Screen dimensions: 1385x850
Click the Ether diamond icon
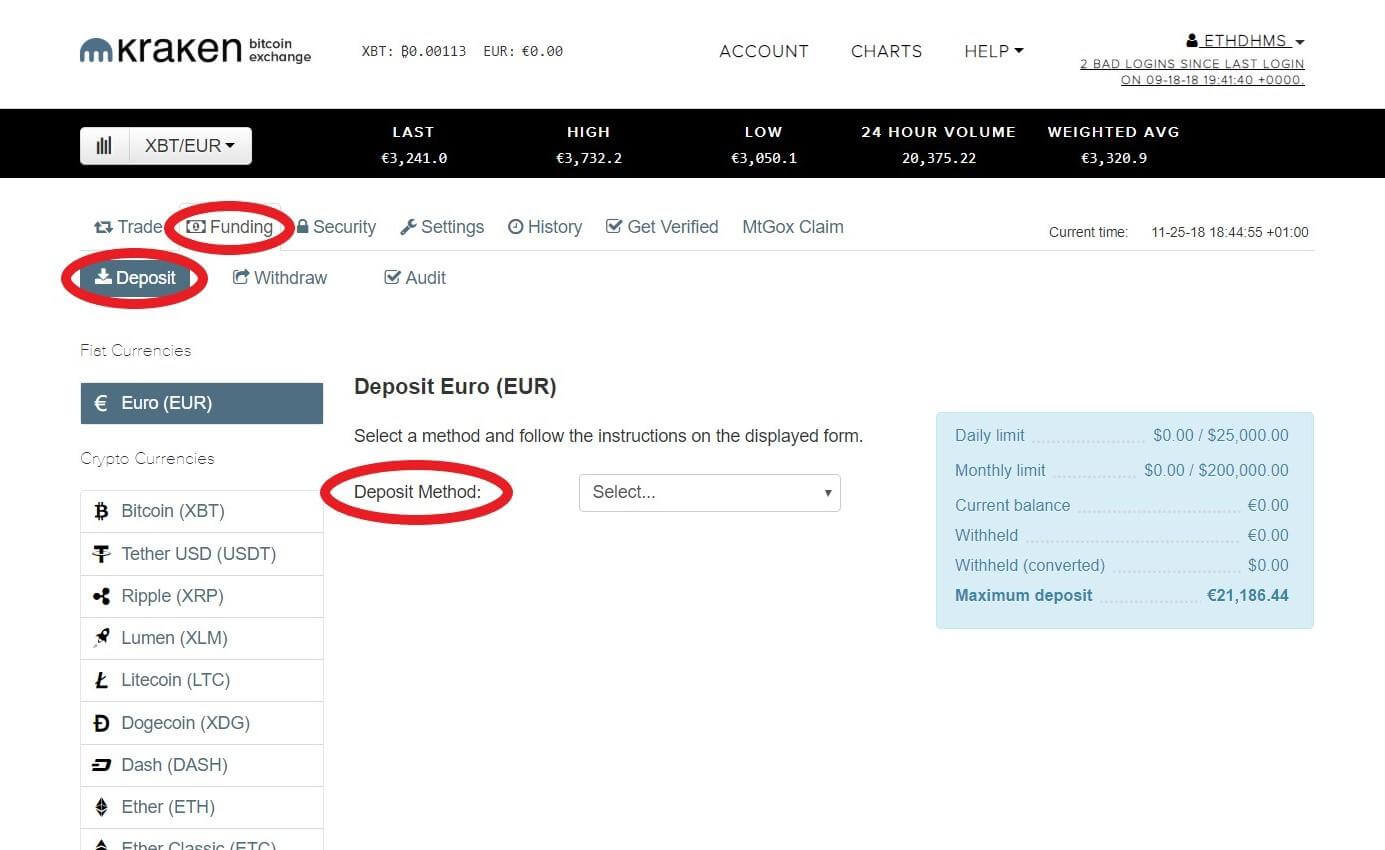click(101, 807)
